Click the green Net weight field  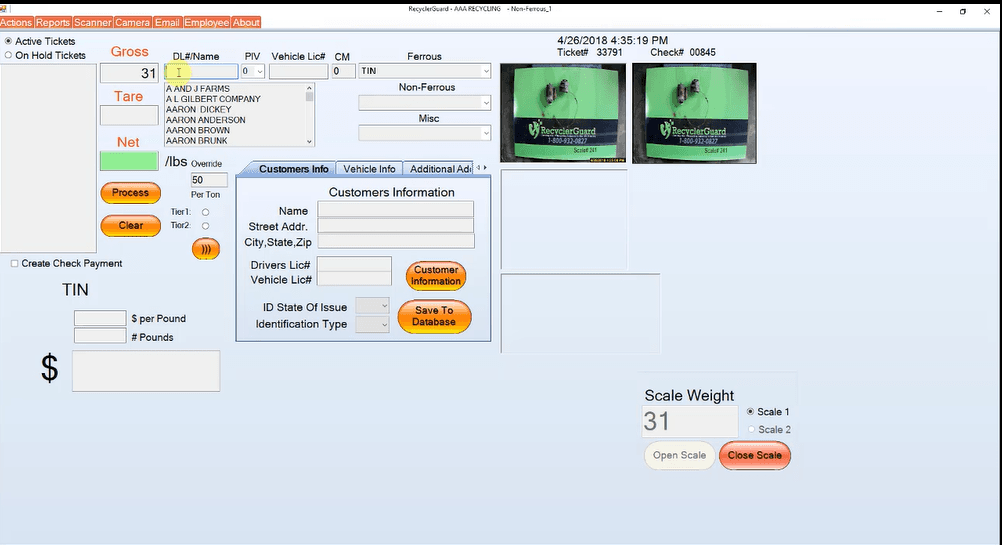[129, 161]
